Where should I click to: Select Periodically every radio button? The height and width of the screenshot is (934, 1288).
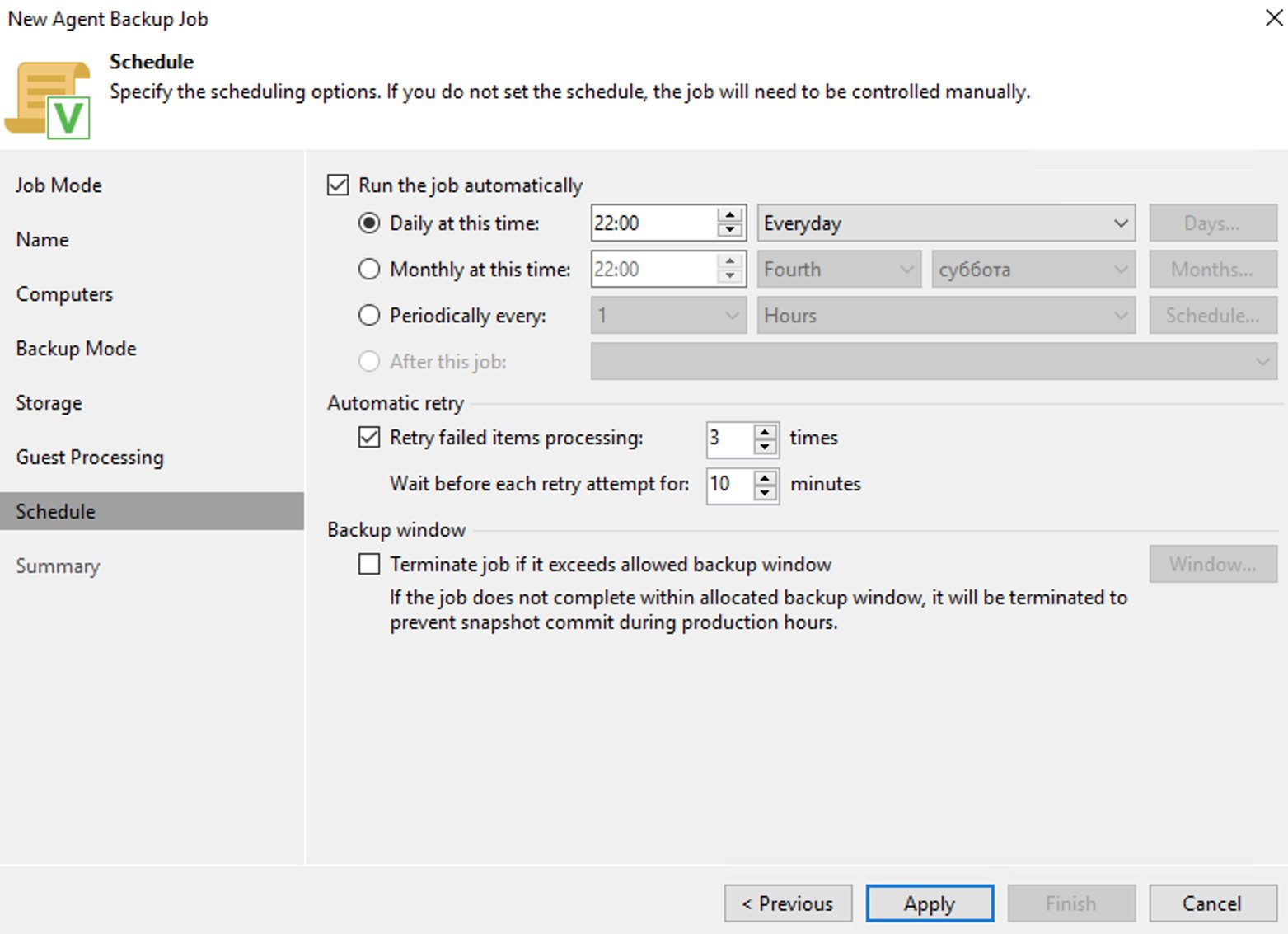(x=369, y=316)
